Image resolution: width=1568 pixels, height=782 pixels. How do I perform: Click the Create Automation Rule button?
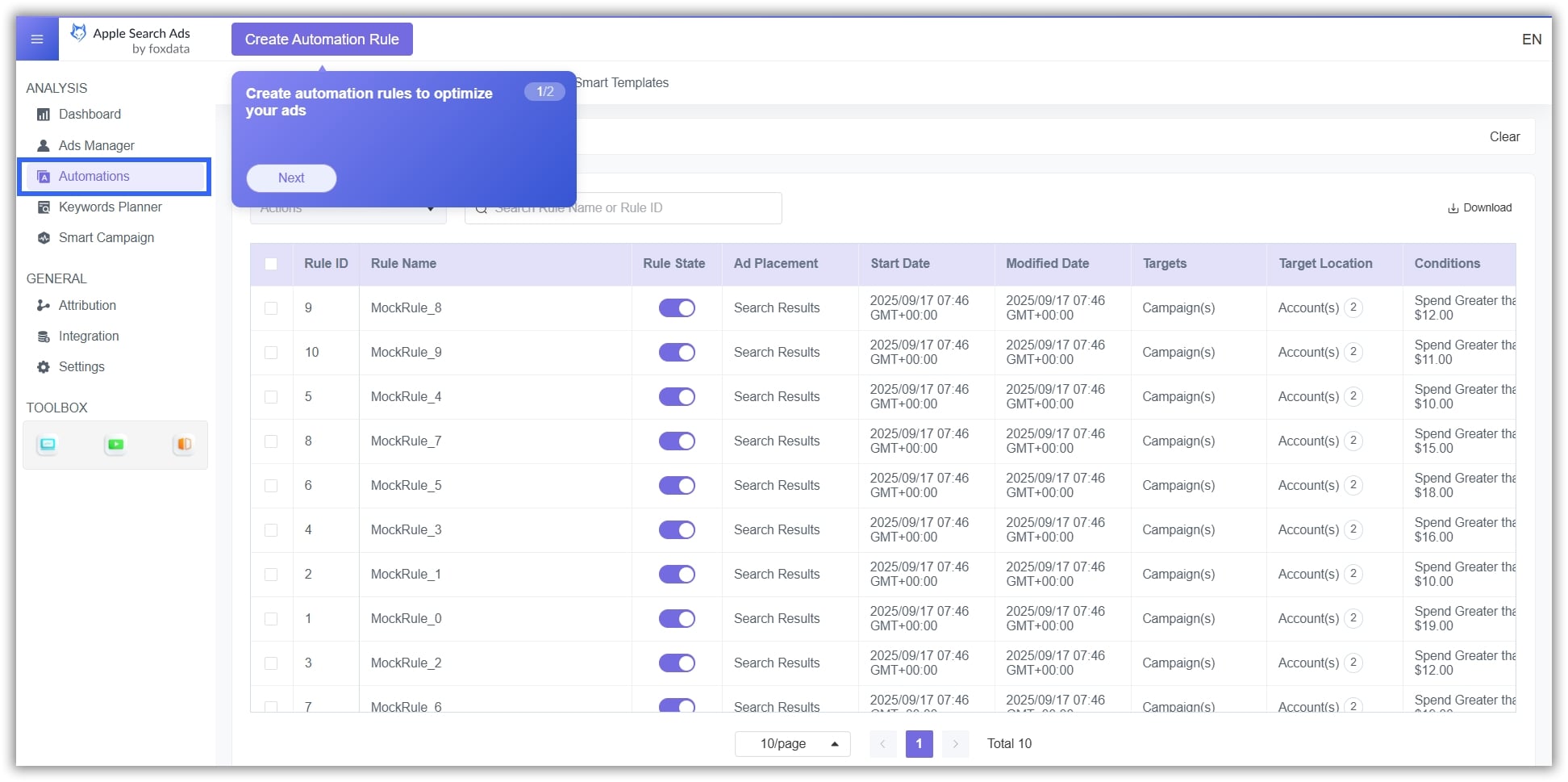pos(322,40)
